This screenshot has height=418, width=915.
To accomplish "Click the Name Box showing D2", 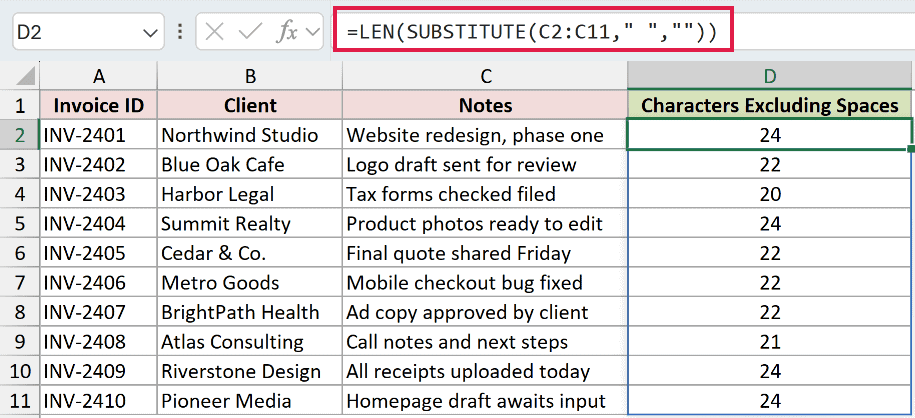I will (x=88, y=32).
